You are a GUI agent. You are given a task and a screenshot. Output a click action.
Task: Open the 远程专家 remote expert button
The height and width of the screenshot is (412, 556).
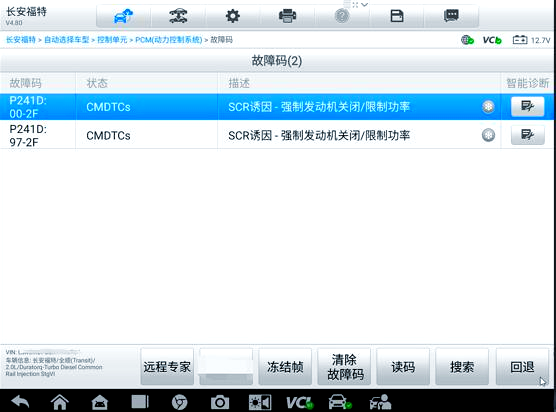167,367
